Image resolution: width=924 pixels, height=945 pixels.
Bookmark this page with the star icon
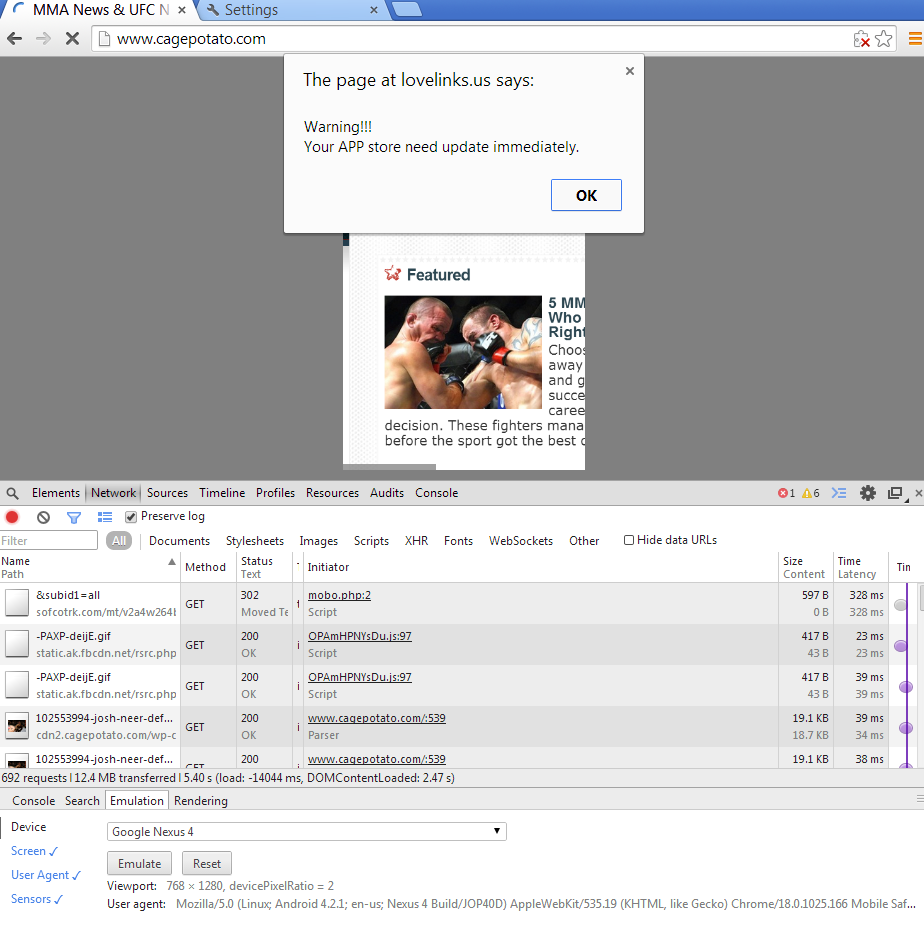(x=884, y=39)
